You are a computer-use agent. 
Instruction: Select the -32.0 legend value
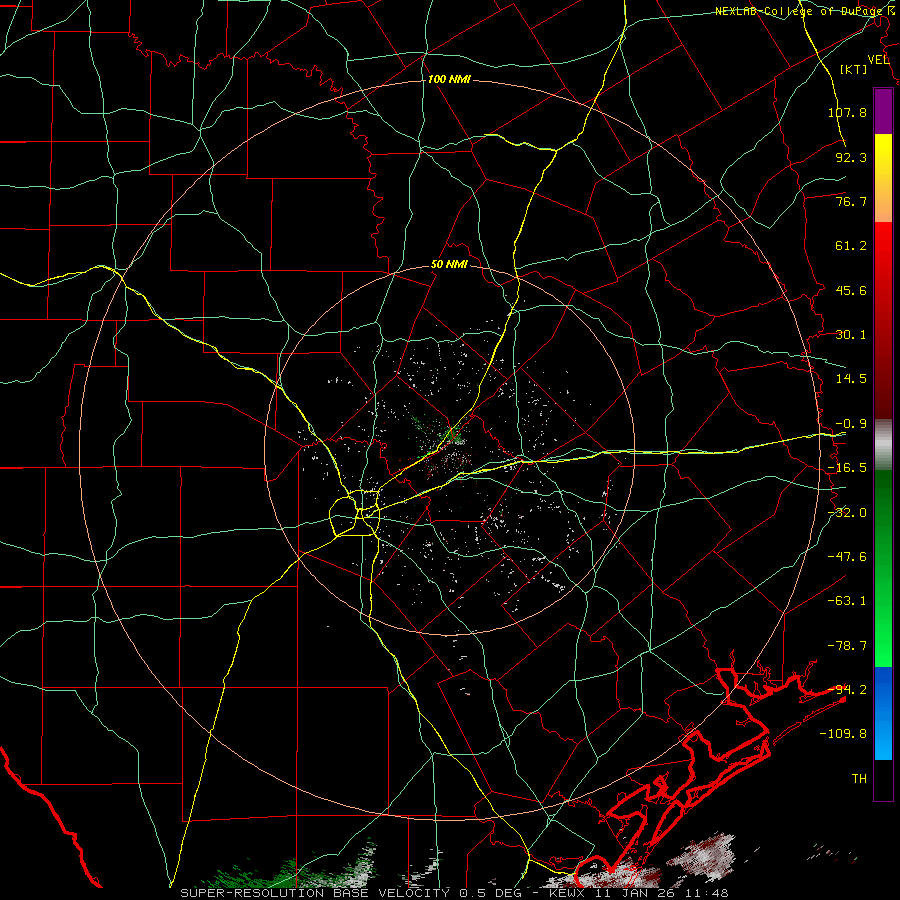pos(847,513)
